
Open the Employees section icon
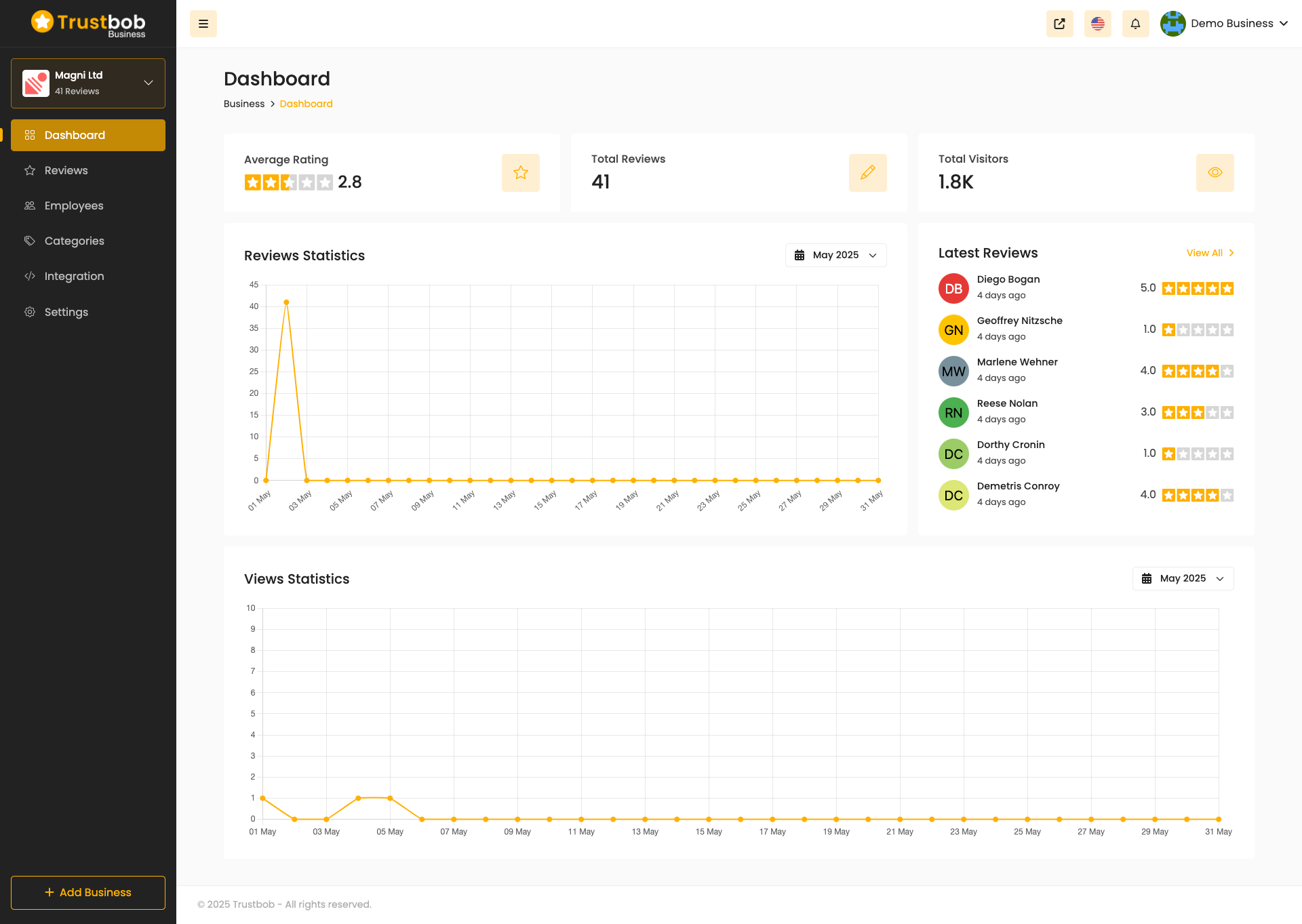click(x=31, y=205)
